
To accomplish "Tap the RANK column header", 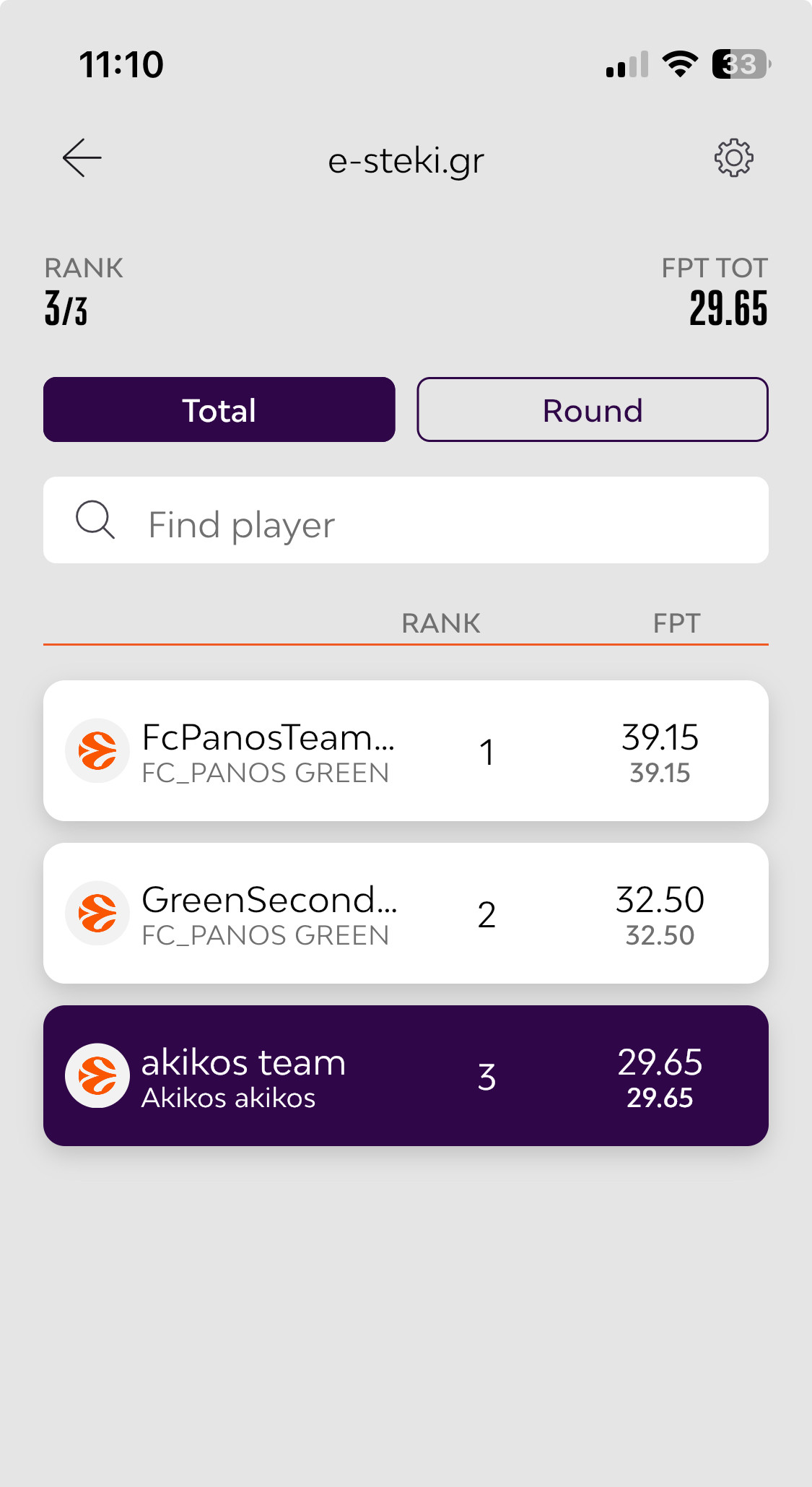I will [x=441, y=623].
